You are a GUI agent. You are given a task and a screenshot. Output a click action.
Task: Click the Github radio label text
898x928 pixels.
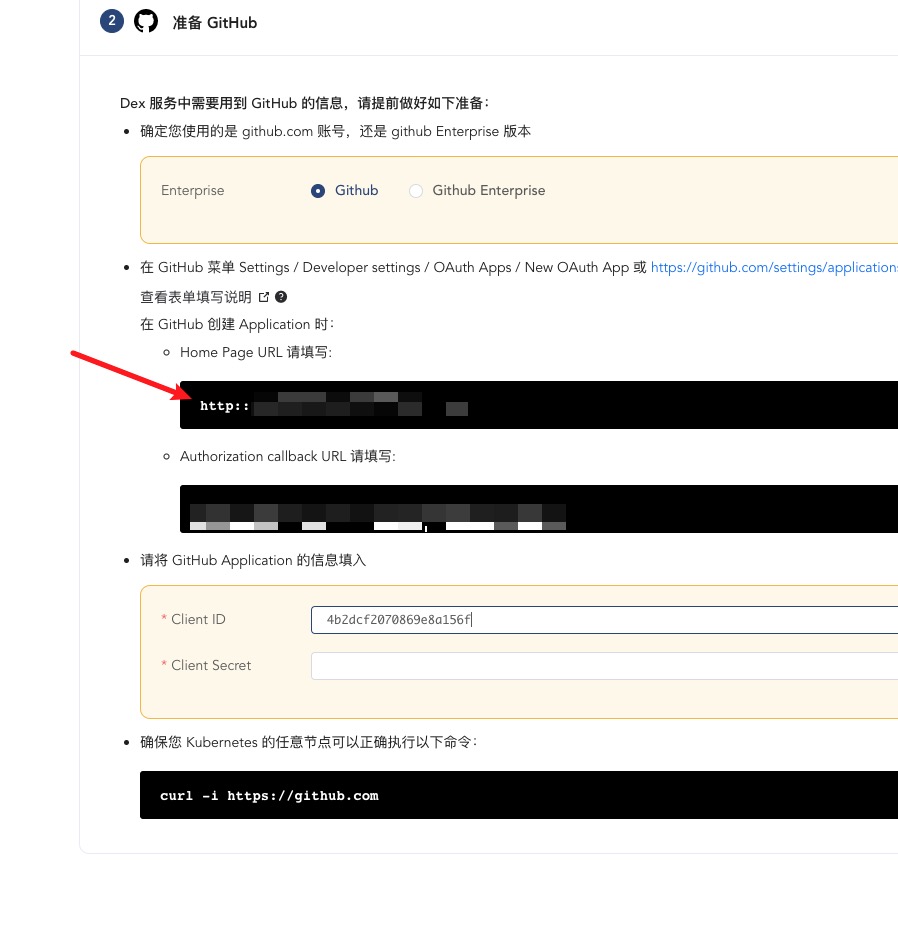click(356, 190)
